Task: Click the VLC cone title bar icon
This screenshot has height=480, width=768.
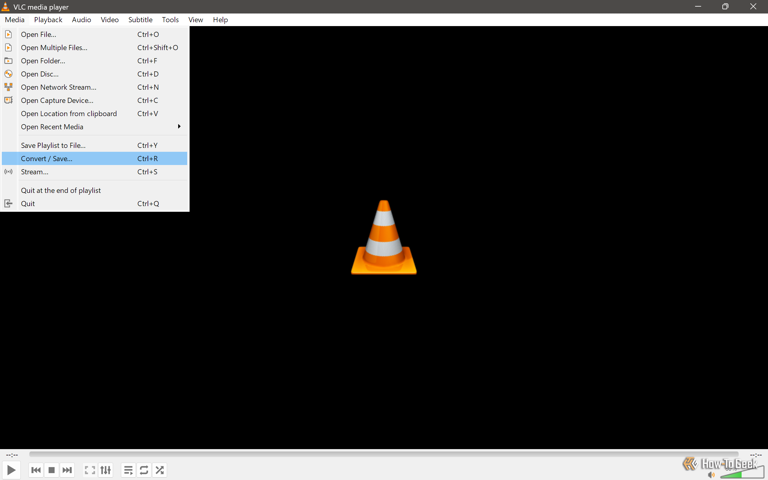Action: click(5, 7)
